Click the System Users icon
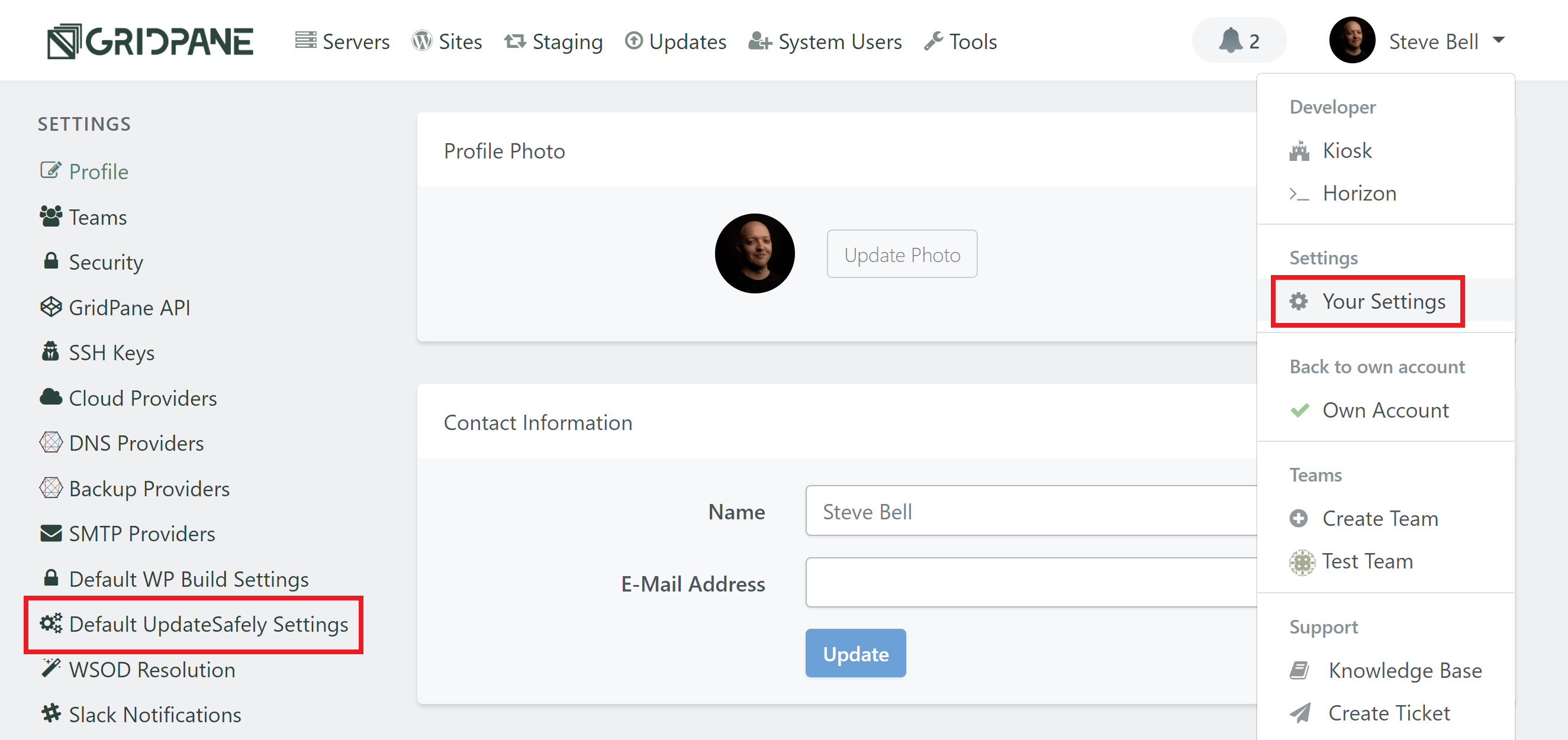 760,41
